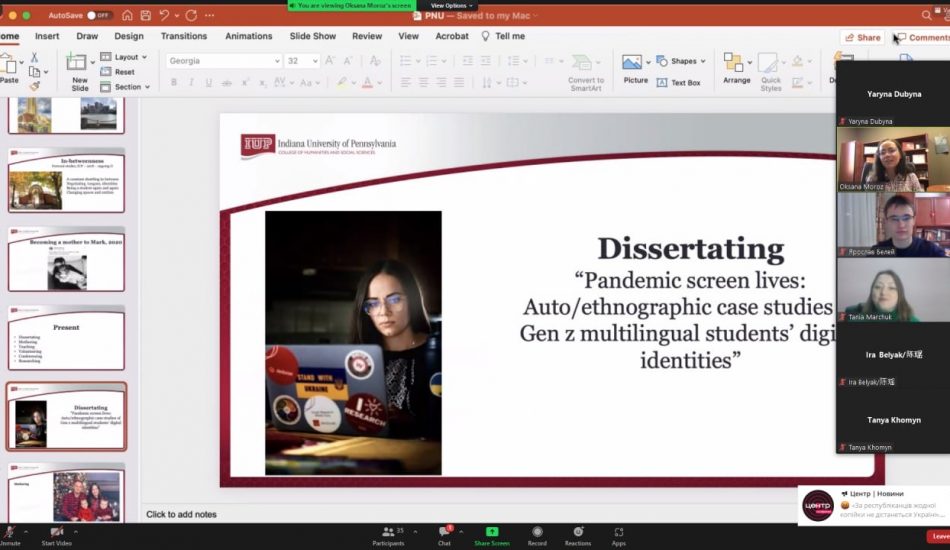Open the font size 32 dropdown

(315, 61)
